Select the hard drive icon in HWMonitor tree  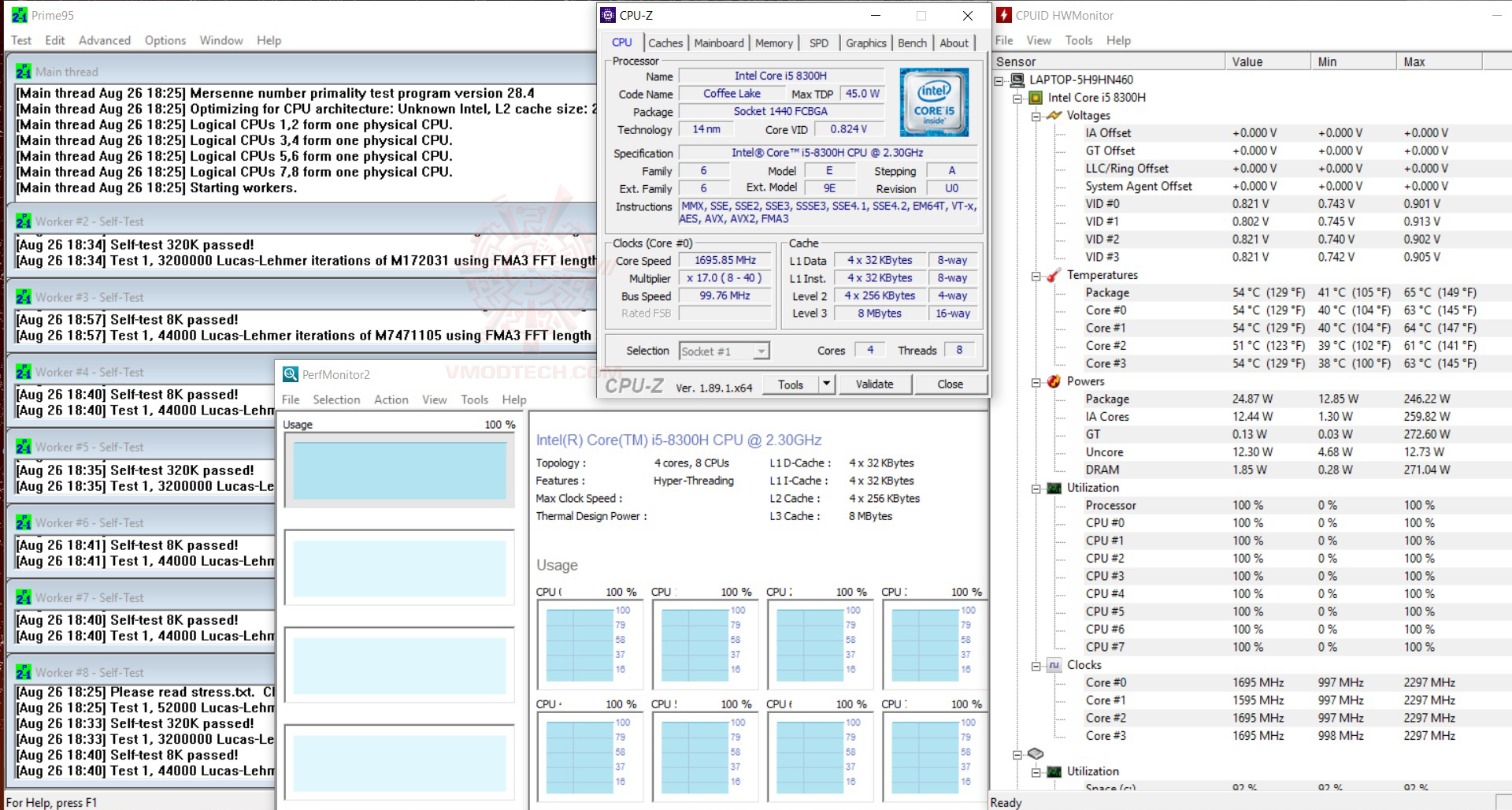pos(1036,754)
